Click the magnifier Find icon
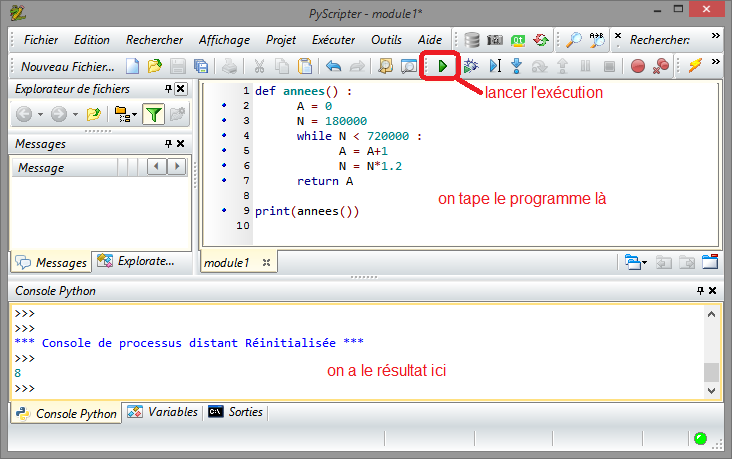732x459 pixels. pyautogui.click(x=574, y=40)
